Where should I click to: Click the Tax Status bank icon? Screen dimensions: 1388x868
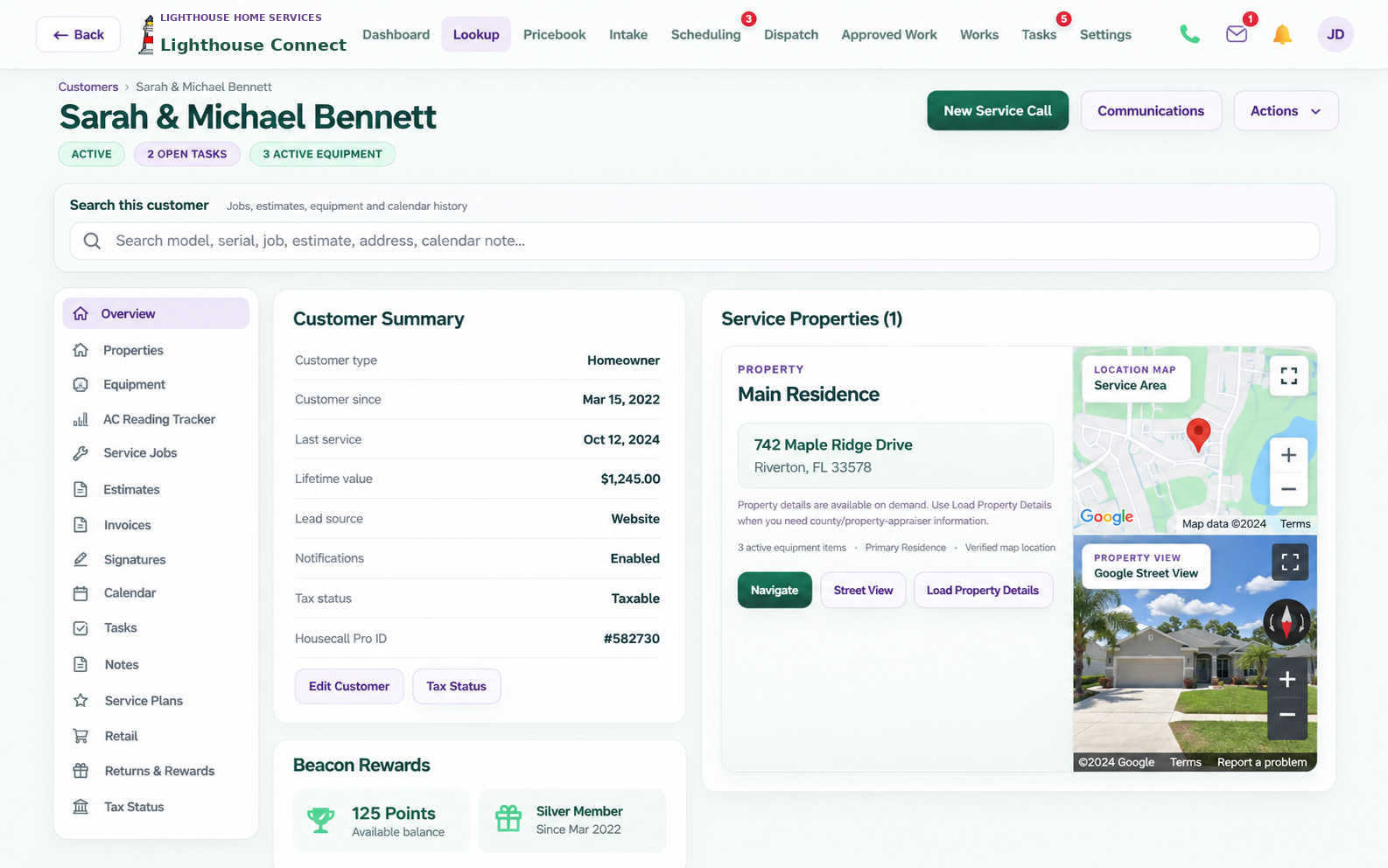point(81,807)
